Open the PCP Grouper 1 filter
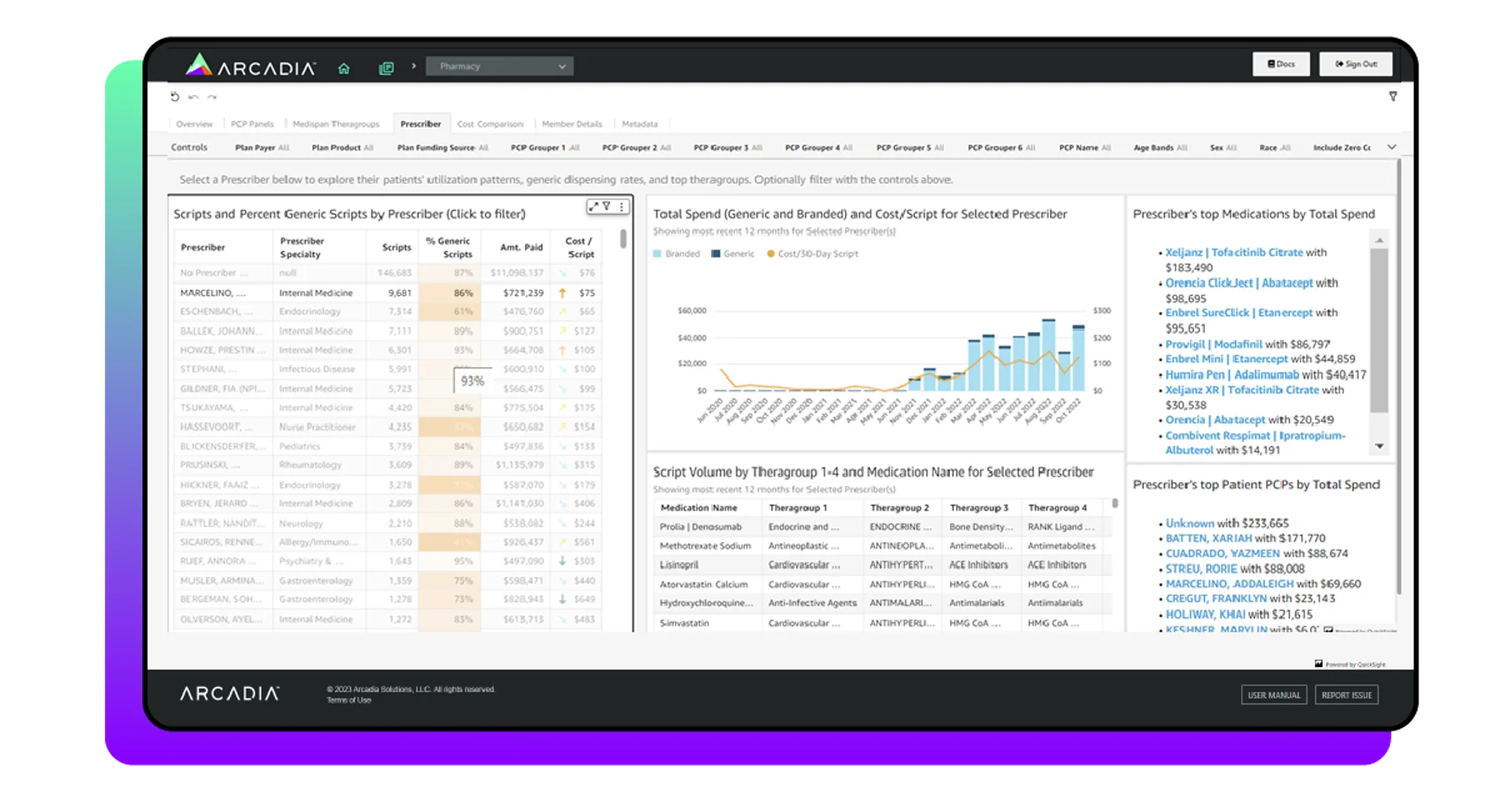 pyautogui.click(x=545, y=147)
